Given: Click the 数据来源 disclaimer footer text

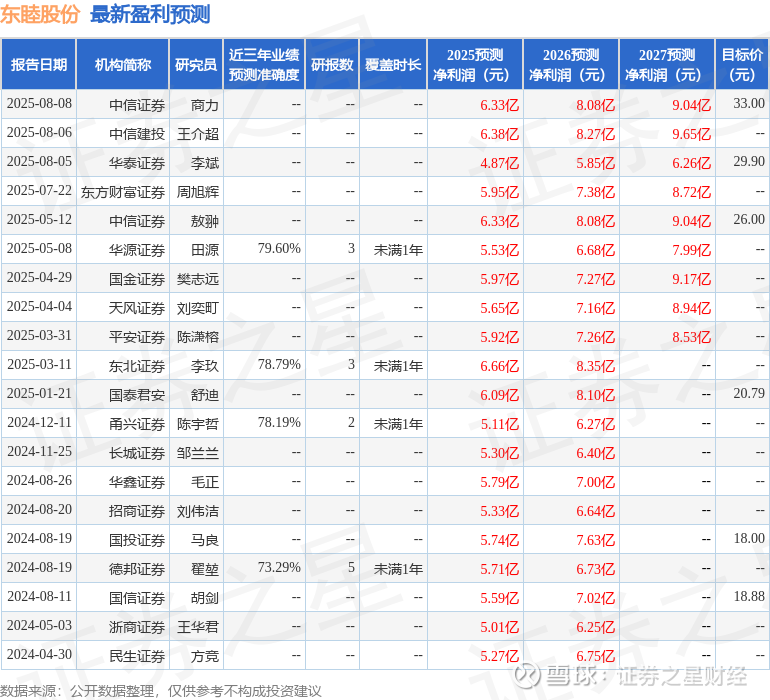Looking at the screenshot, I should [161, 691].
